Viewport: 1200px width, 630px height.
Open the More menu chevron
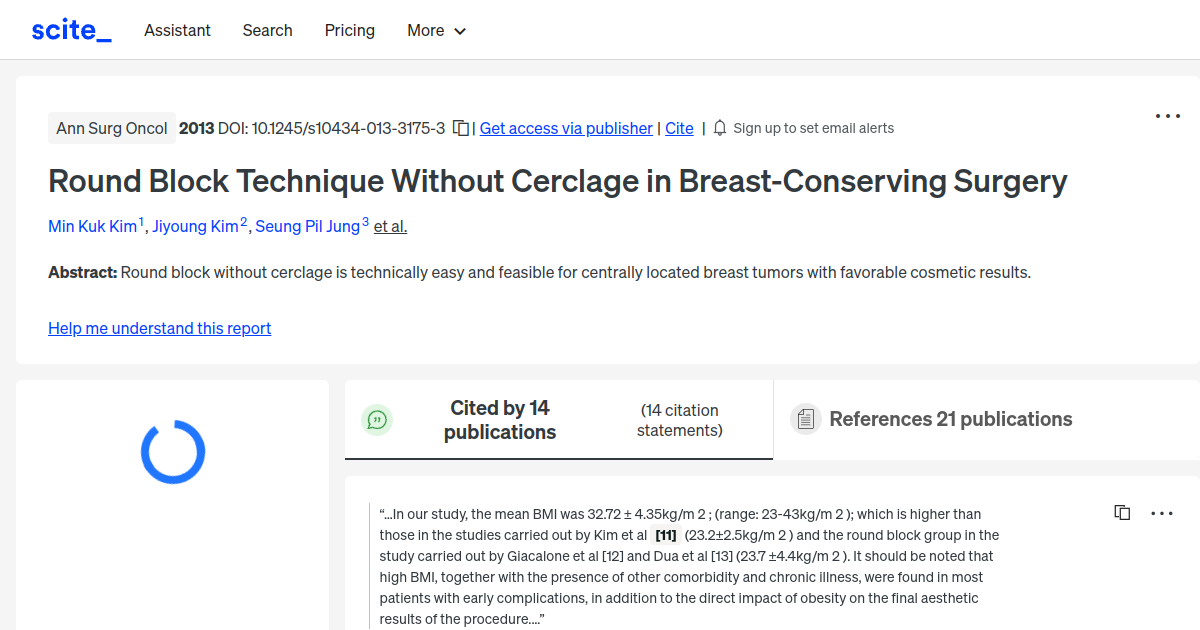pyautogui.click(x=461, y=31)
